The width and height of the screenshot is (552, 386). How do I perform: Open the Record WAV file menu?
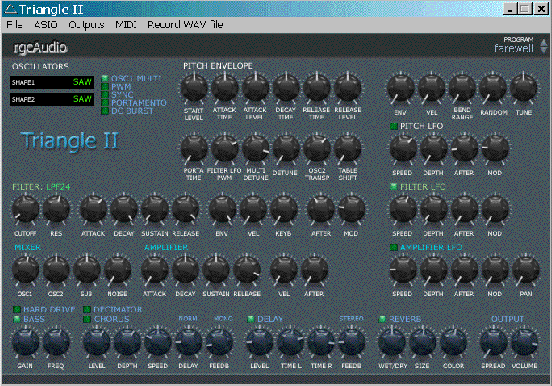pyautogui.click(x=185, y=25)
